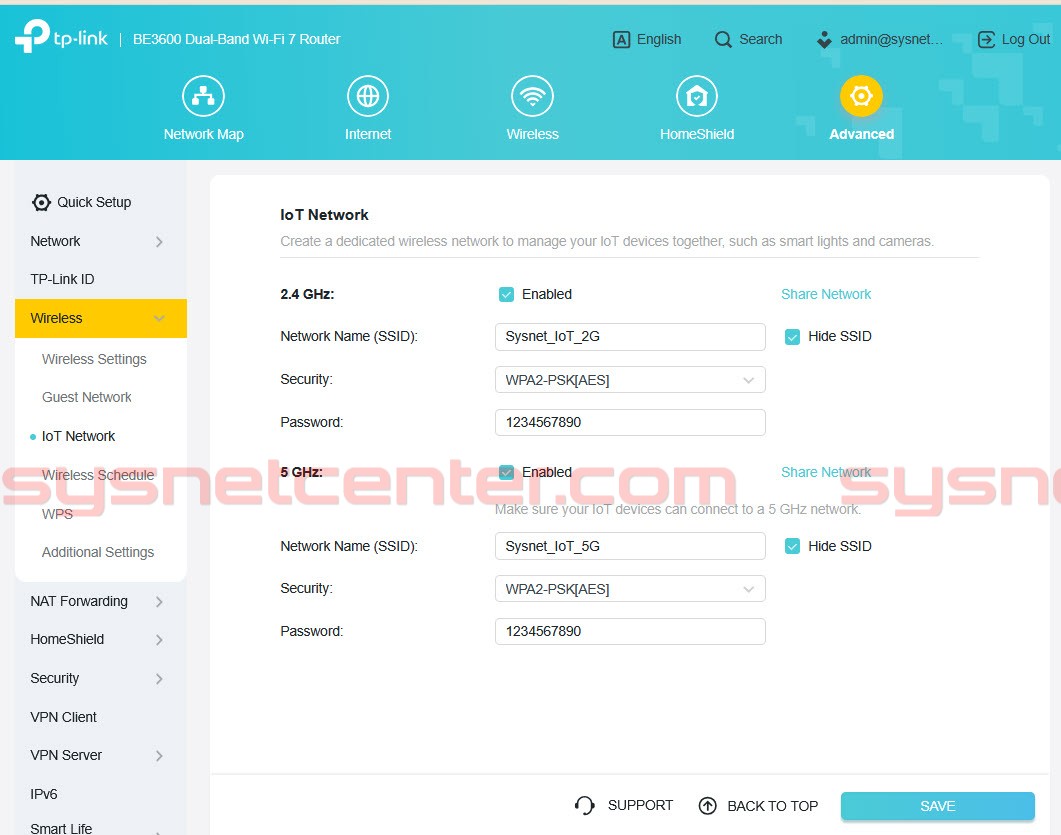Click the 2.4 GHz password field
Screen dimensions: 1061x835
pyautogui.click(x=630, y=422)
